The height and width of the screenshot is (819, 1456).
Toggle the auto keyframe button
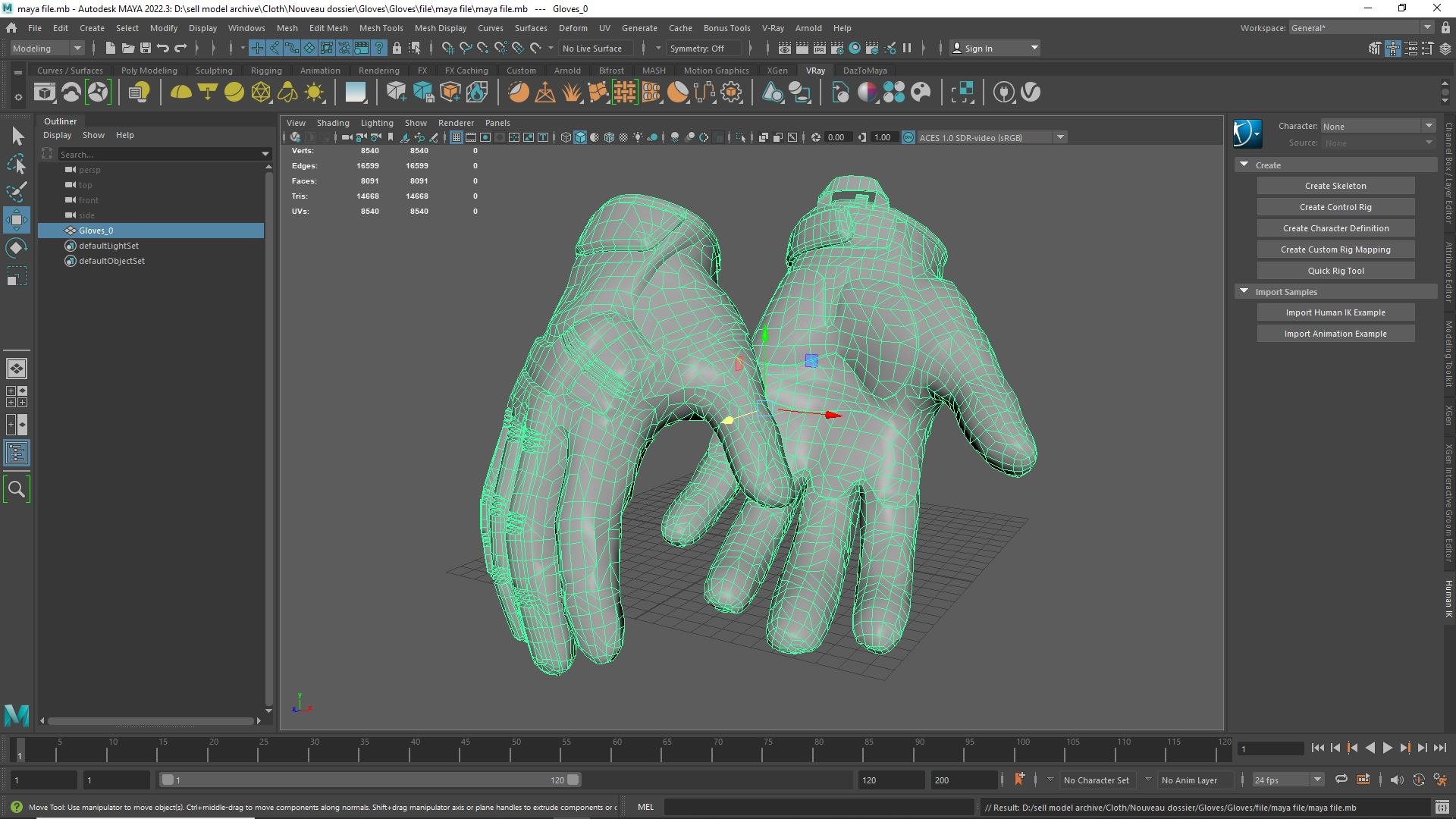point(1019,780)
